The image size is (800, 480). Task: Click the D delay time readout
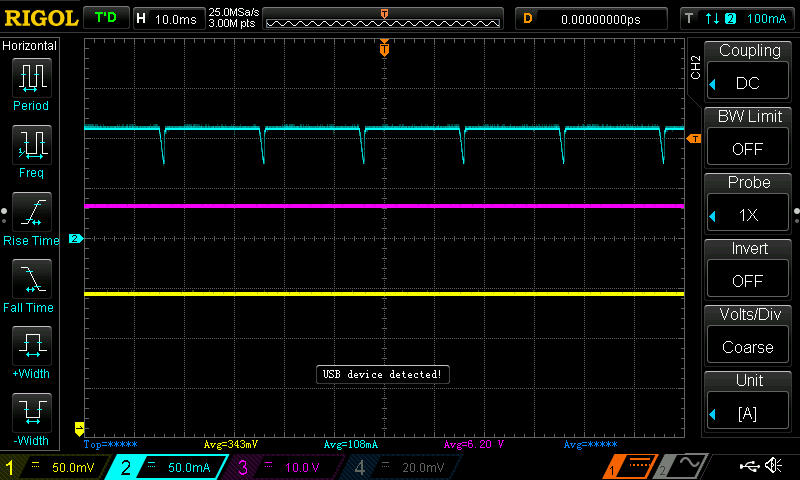(592, 18)
